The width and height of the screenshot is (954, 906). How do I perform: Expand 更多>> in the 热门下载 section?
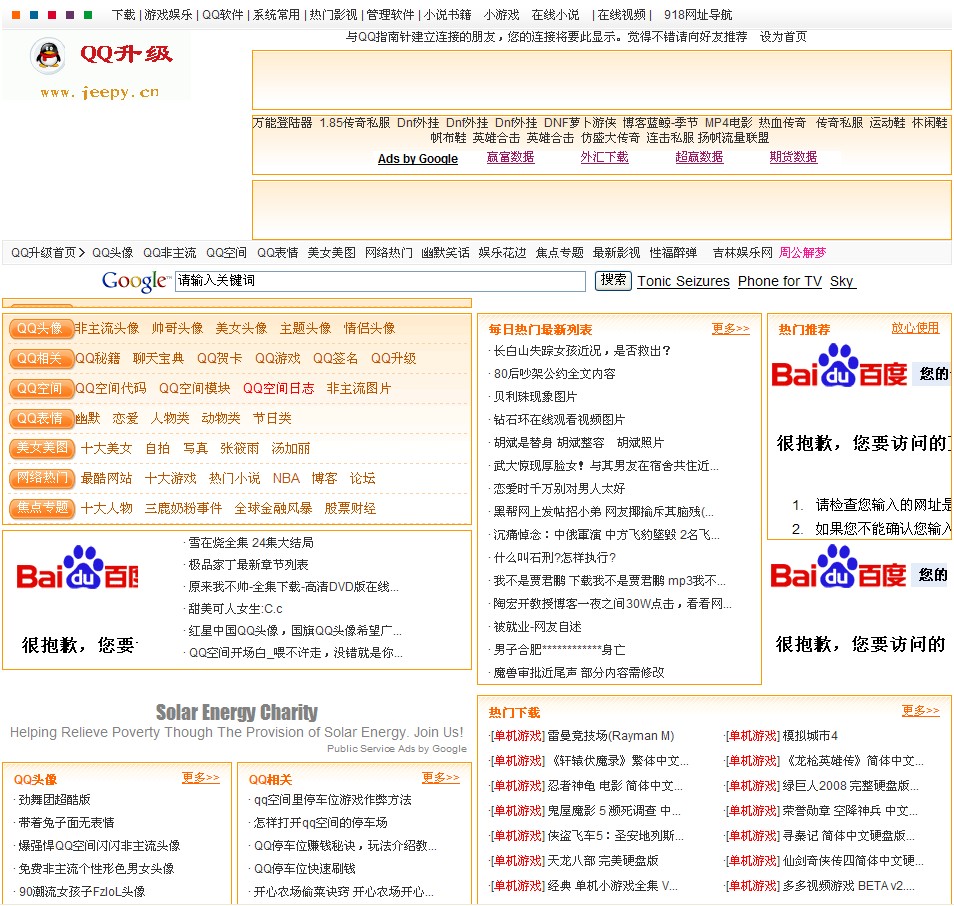coord(920,711)
